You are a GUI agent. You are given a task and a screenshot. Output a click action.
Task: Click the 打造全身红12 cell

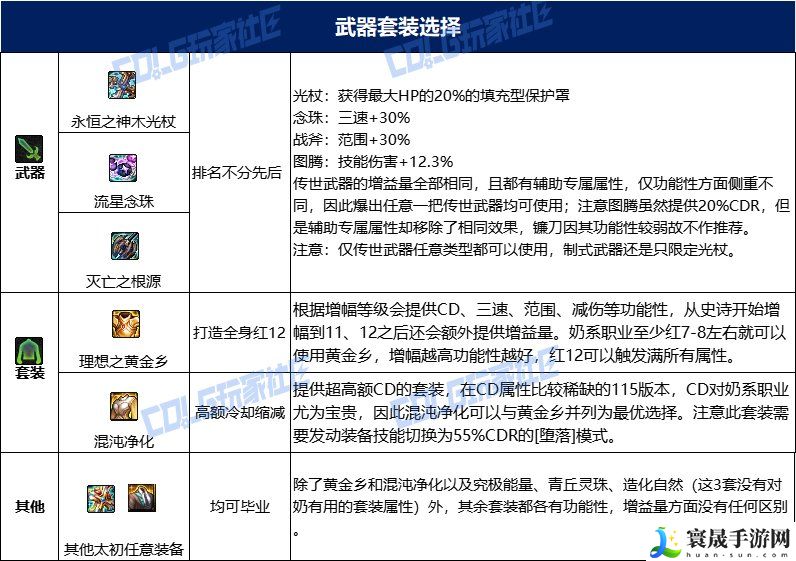point(239,333)
